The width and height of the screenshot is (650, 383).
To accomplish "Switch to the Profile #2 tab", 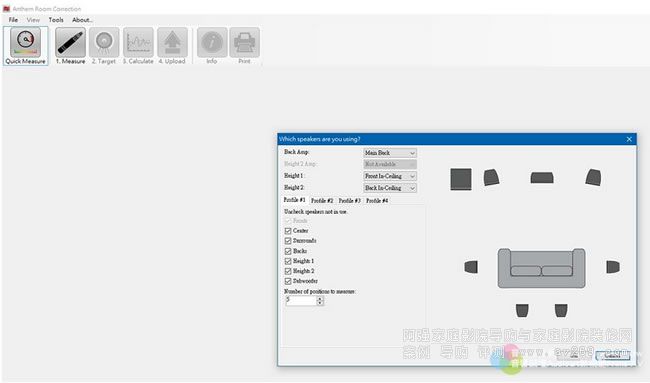I will click(322, 201).
